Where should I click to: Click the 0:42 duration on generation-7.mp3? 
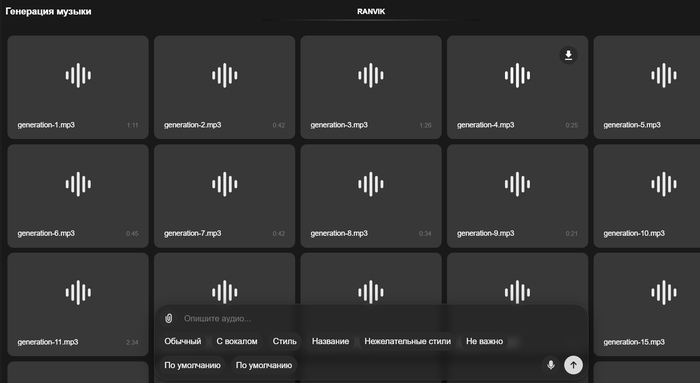279,234
